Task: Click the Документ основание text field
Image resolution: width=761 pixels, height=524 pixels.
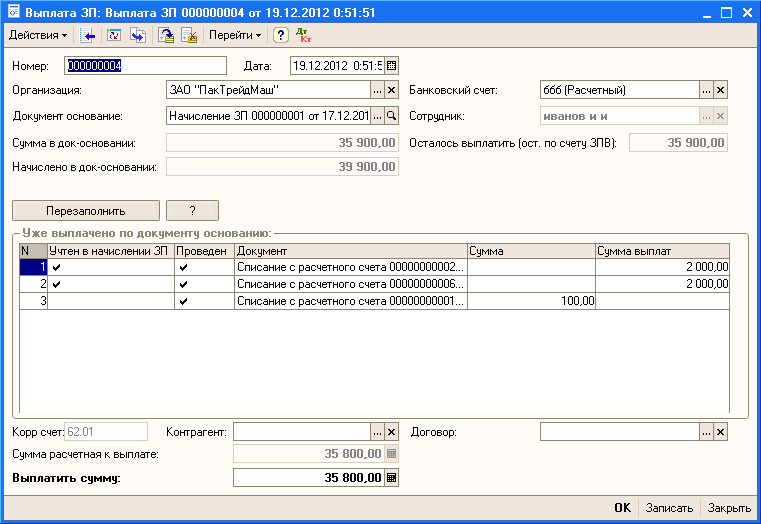Action: 269,116
